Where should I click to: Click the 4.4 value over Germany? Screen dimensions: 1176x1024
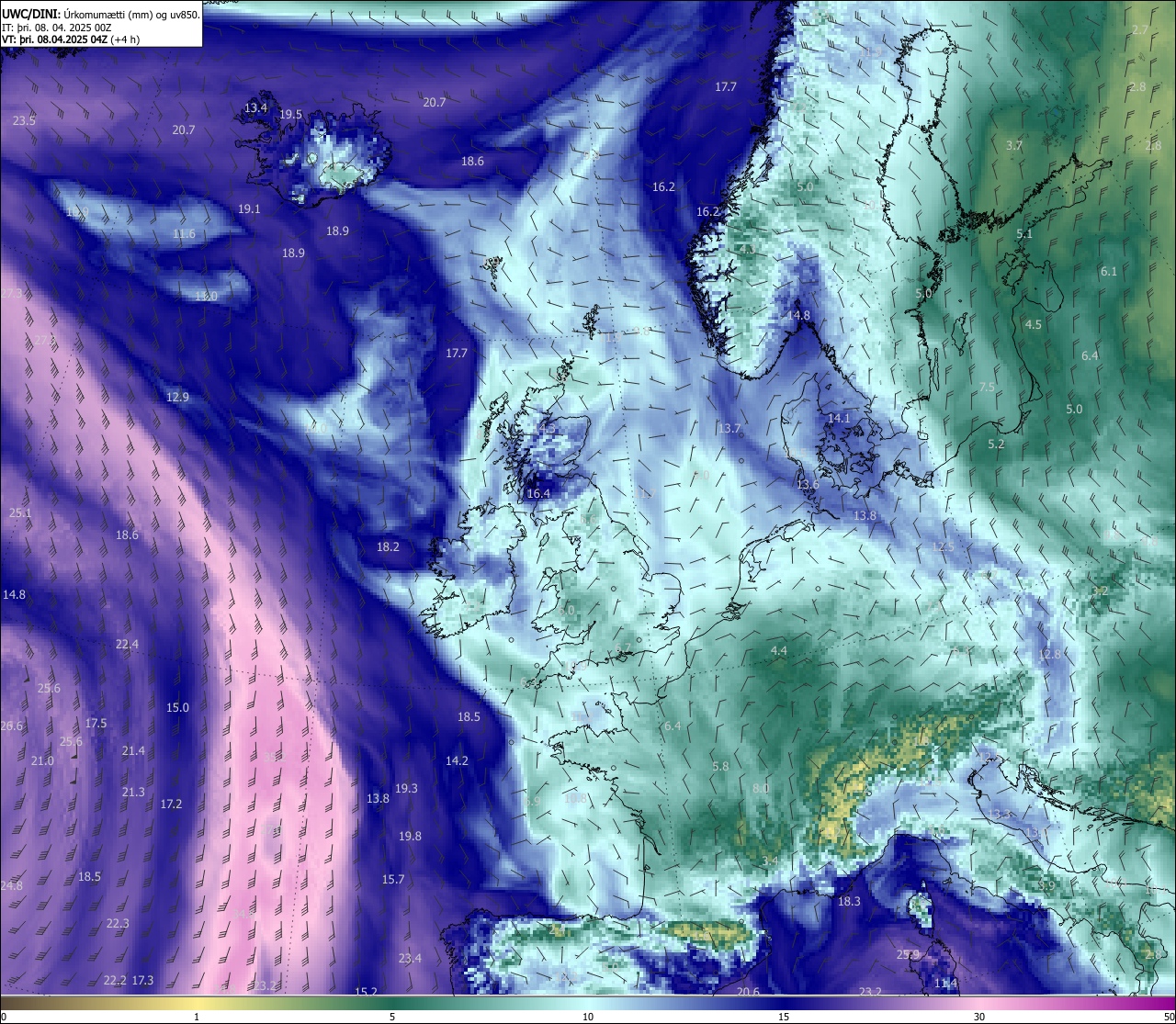tap(778, 650)
